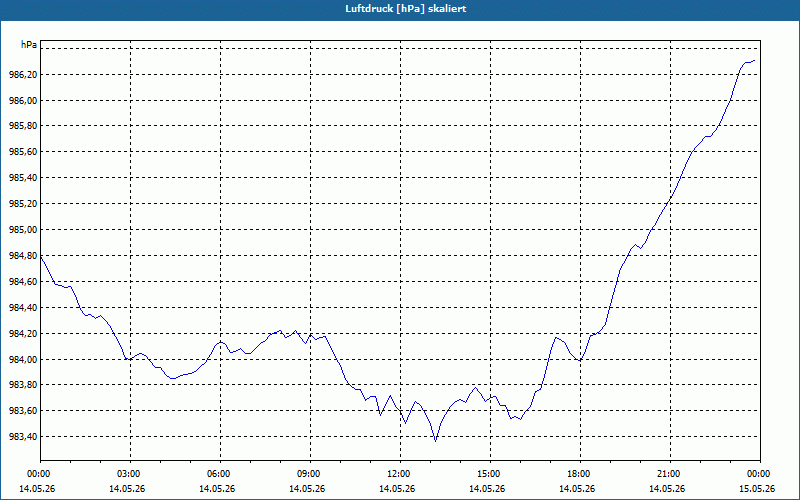Select the 14.05.26 date below 18:00
800x500 pixels.
[x=577, y=488]
